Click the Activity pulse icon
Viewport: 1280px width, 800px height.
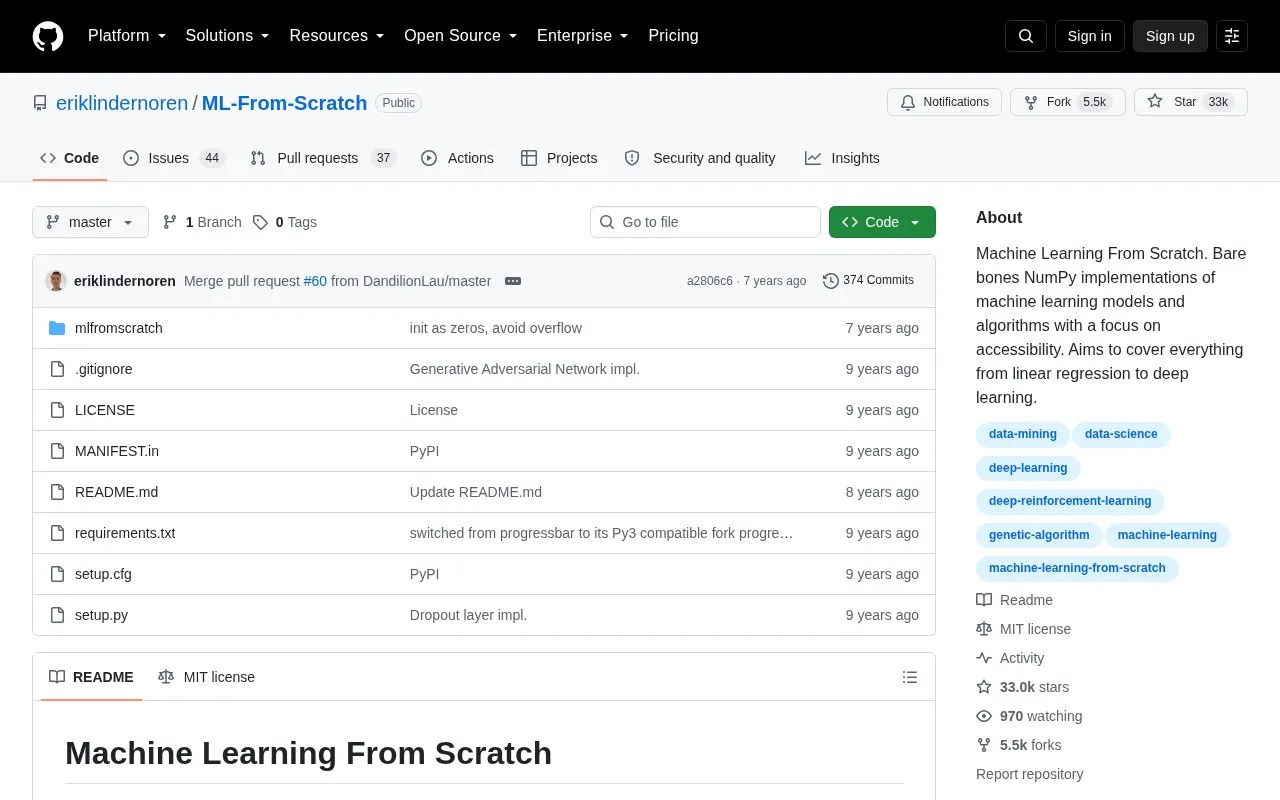(984, 658)
